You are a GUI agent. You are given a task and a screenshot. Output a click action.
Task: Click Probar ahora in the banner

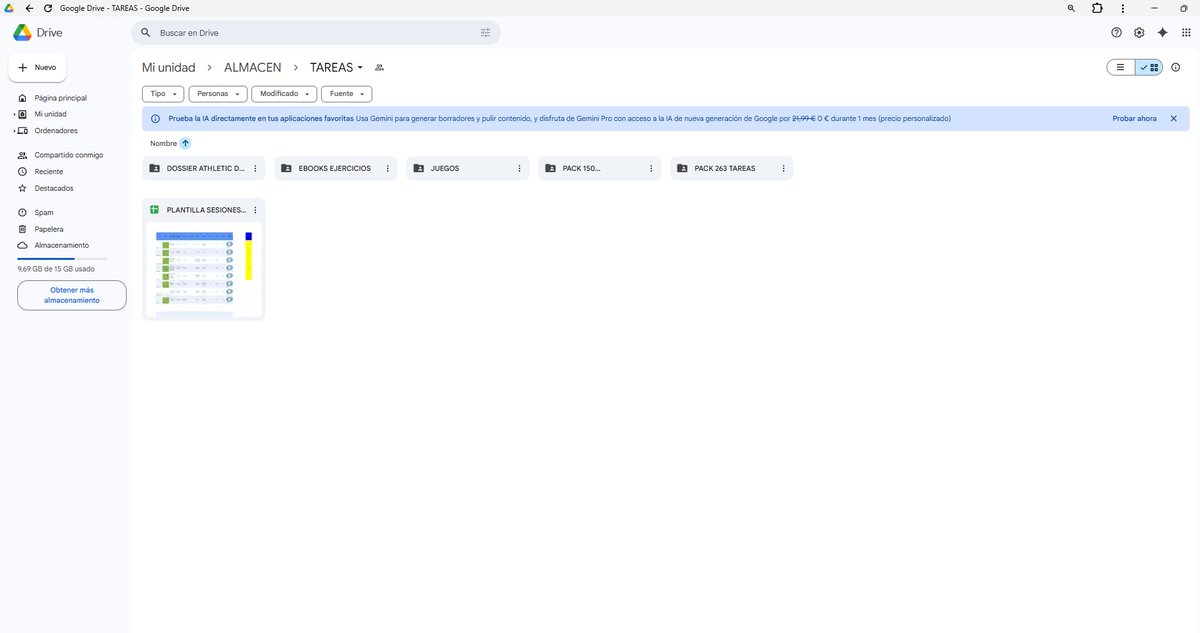pos(1134,119)
